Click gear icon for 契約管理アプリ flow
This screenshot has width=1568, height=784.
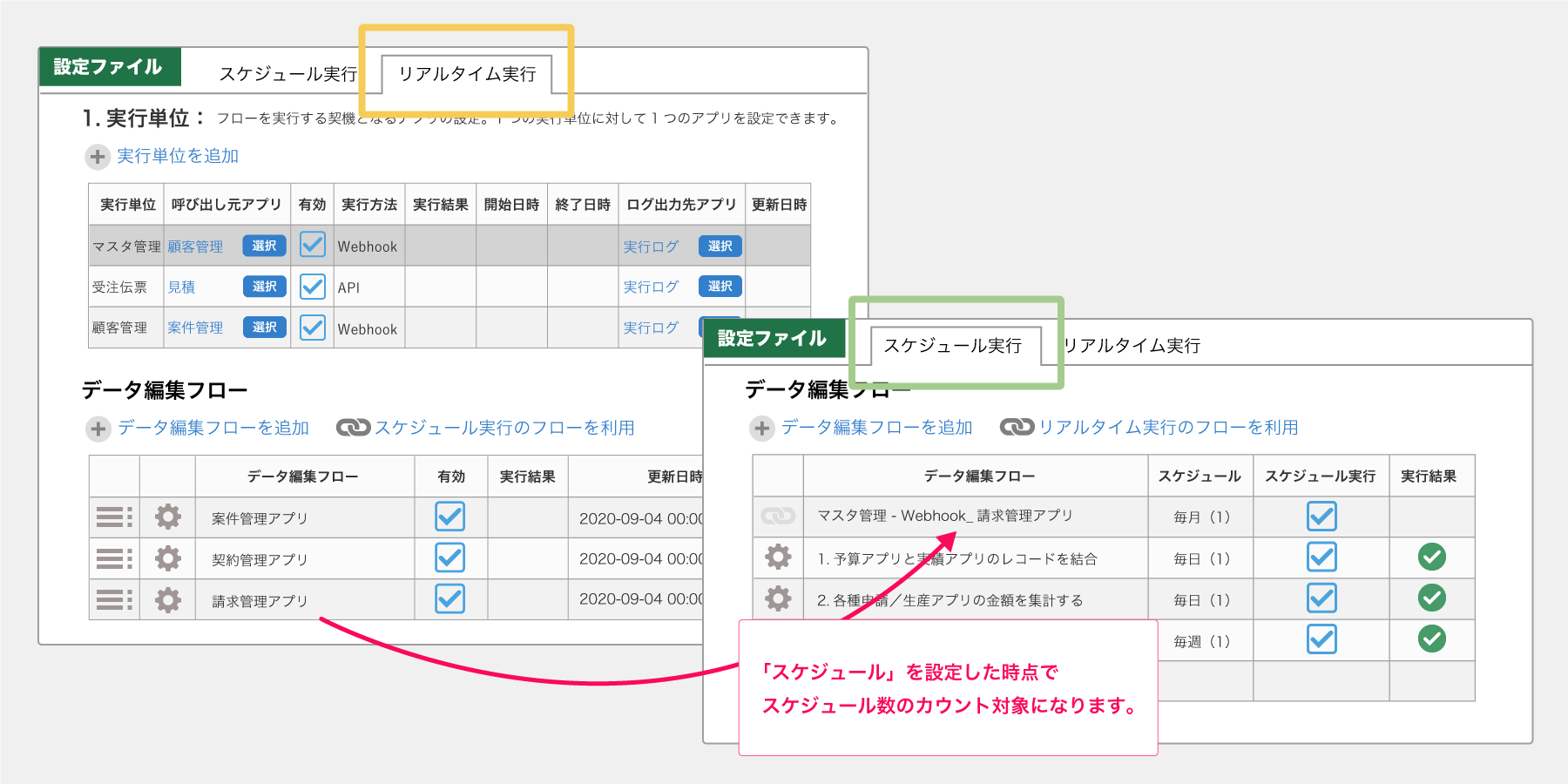[x=168, y=558]
